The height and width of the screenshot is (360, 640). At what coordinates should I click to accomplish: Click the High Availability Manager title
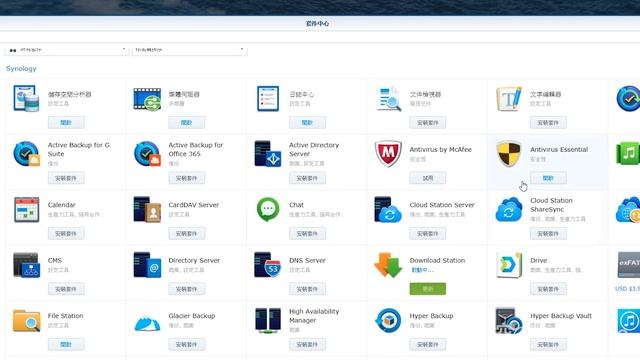tap(314, 316)
